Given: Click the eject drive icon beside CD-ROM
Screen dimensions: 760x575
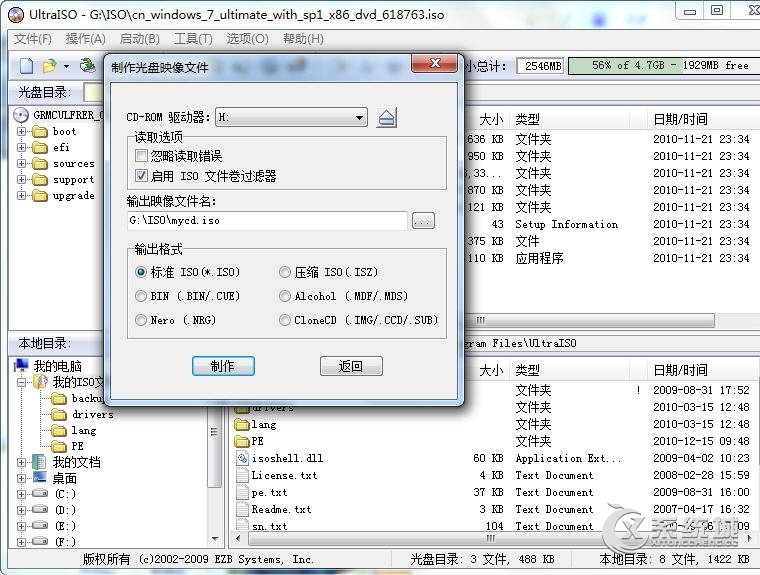Looking at the screenshot, I should (x=386, y=117).
